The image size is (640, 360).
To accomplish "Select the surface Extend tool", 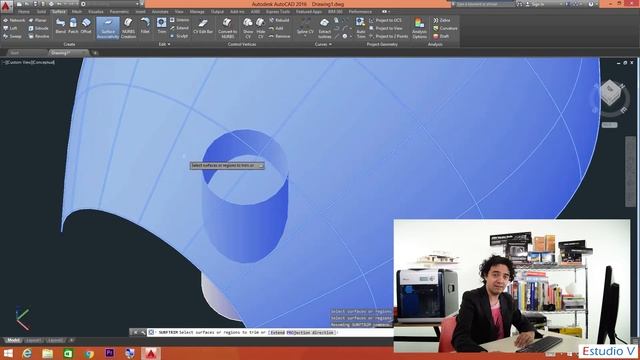I will click(x=179, y=28).
